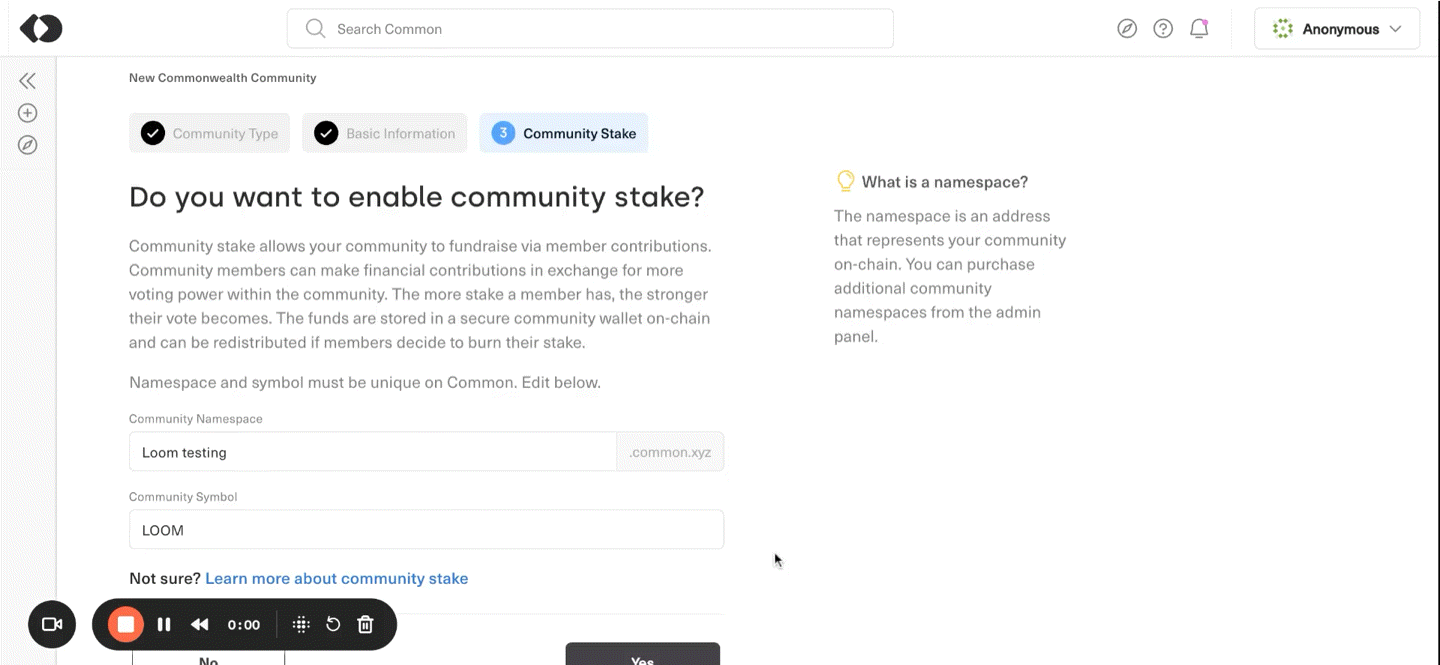Open explore via the sidebar compass icon
The height and width of the screenshot is (665, 1440).
pos(28,145)
